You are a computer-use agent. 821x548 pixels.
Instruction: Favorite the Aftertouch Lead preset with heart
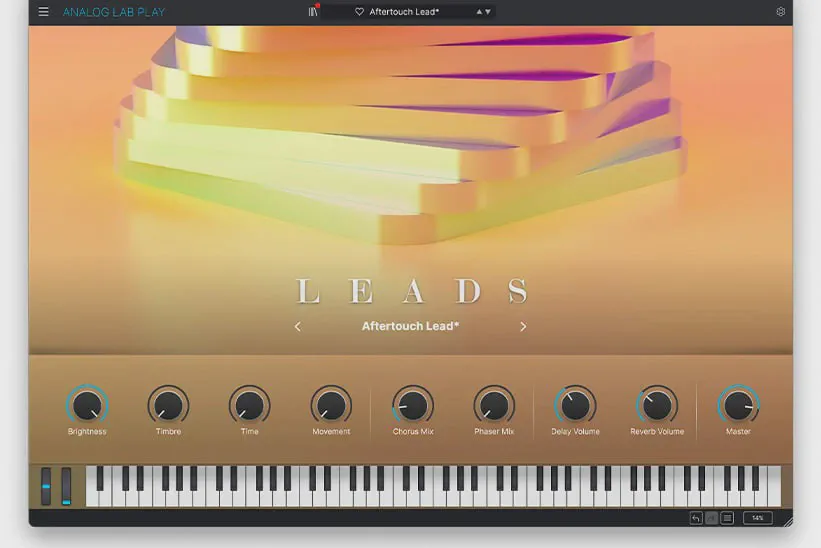coord(359,12)
